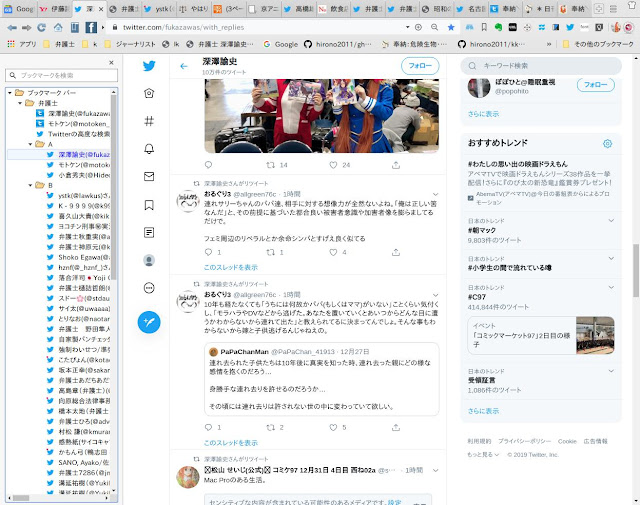Click さらに表示 under trends list
Viewport: 640px width, 505px height.
(x=483, y=411)
